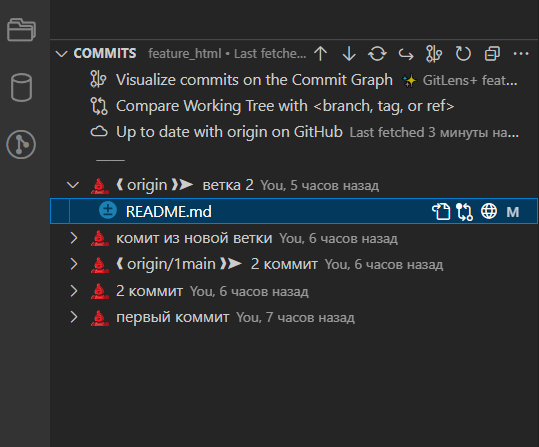Open the Source Control sidebar icon
The width and height of the screenshot is (539, 447).
(x=21, y=145)
